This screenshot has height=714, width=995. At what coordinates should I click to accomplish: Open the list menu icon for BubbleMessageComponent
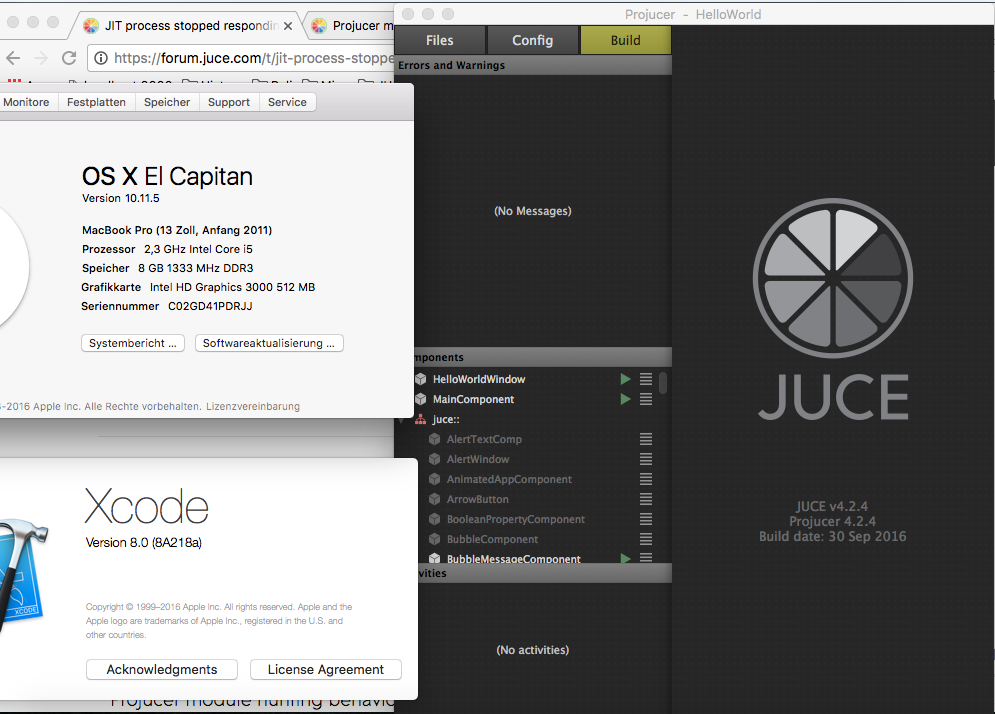tap(646, 558)
